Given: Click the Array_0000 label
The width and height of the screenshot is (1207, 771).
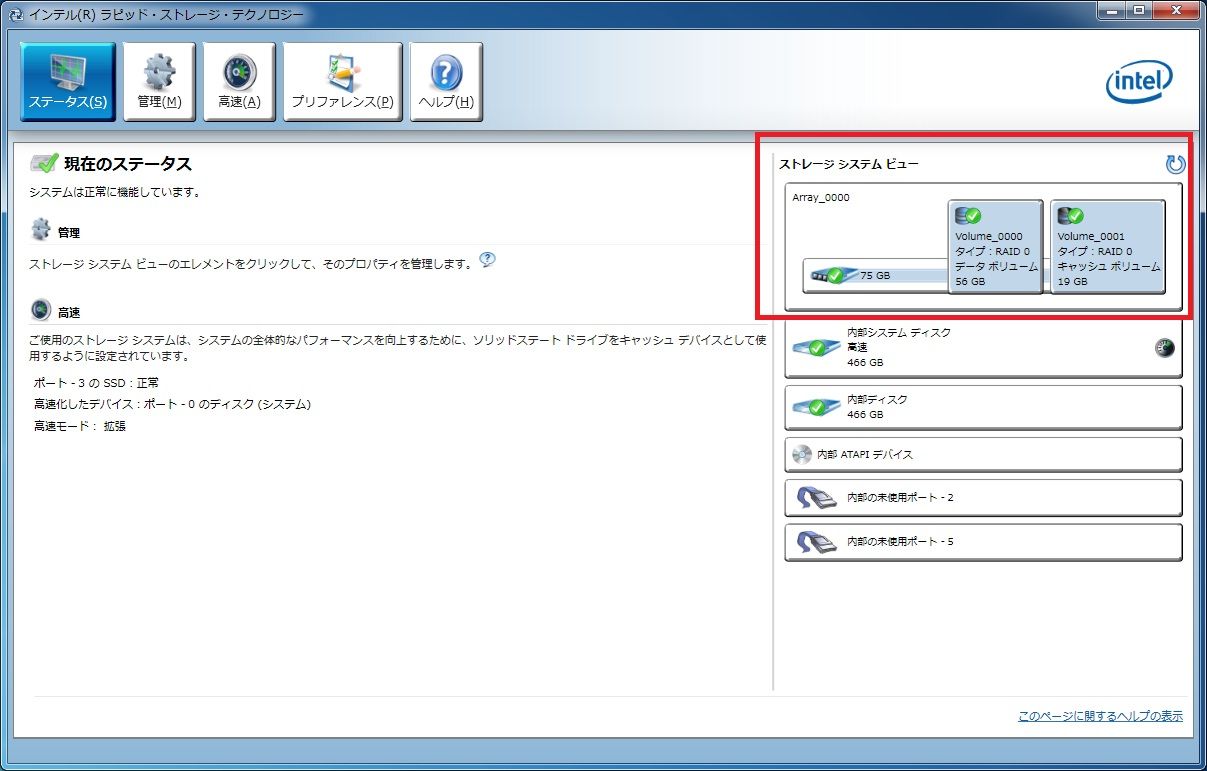Looking at the screenshot, I should point(821,197).
